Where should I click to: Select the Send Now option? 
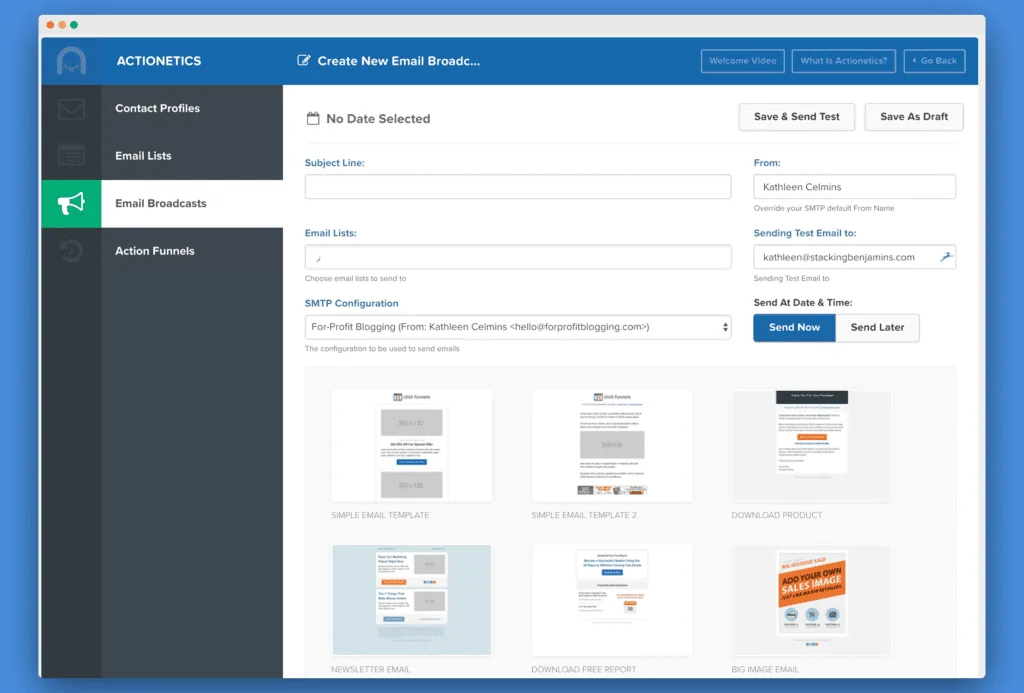click(x=794, y=327)
